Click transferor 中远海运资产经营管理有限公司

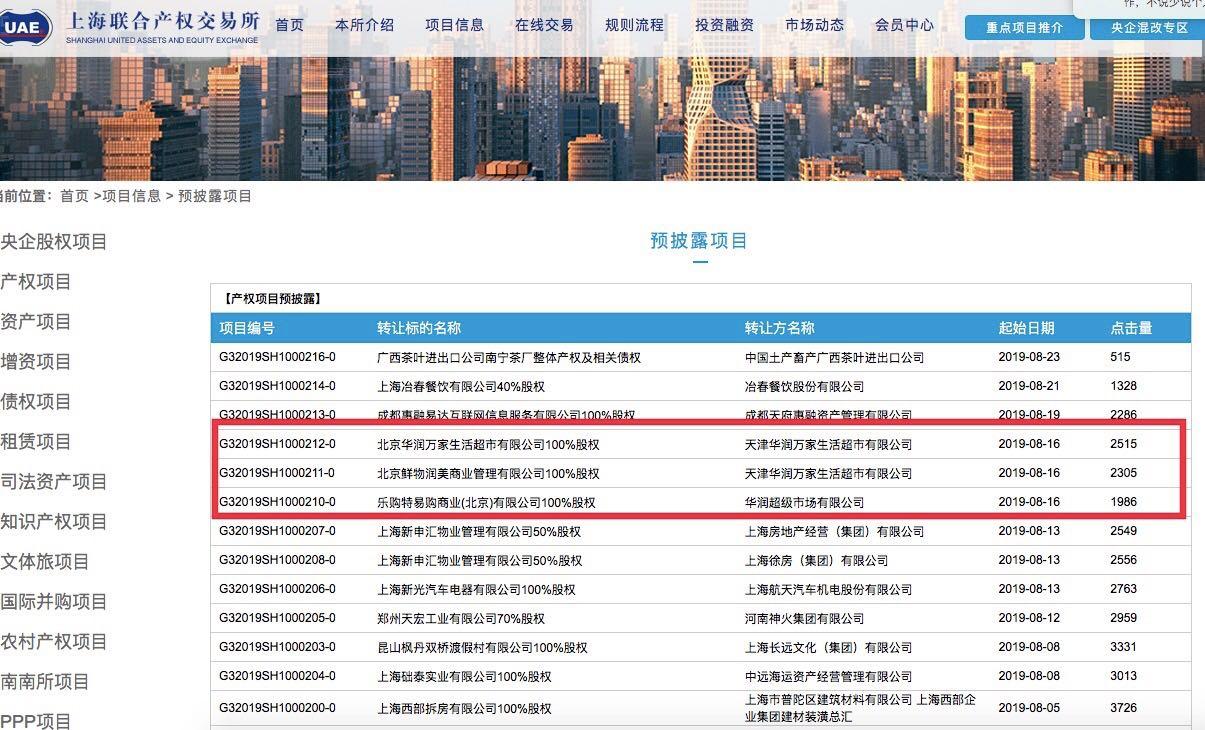tap(828, 676)
